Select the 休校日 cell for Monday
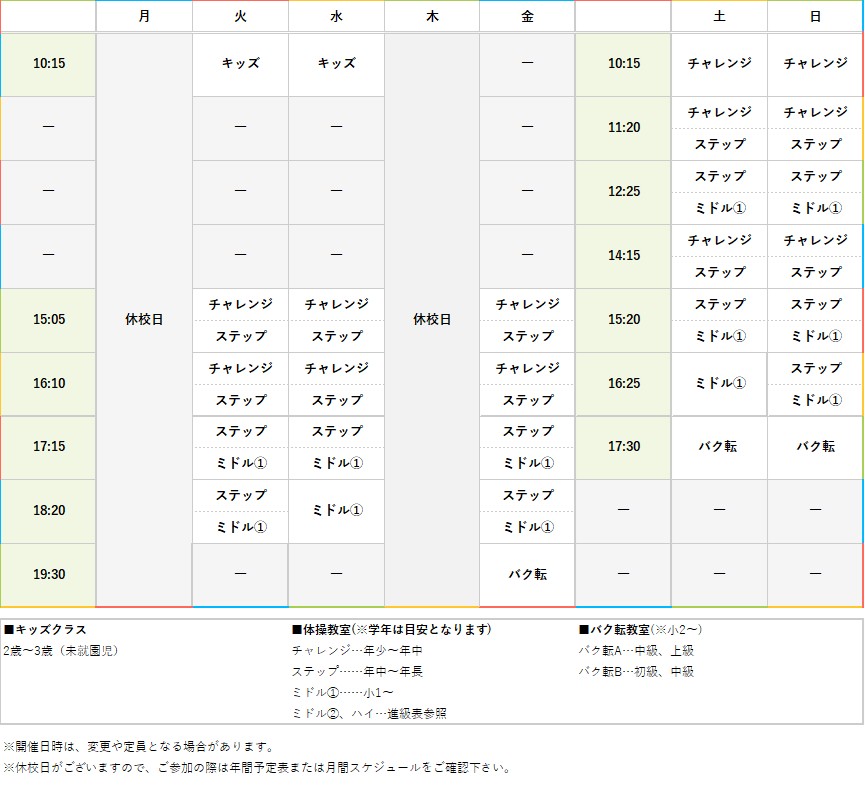Viewport: 865px width, 793px height. (x=144, y=320)
